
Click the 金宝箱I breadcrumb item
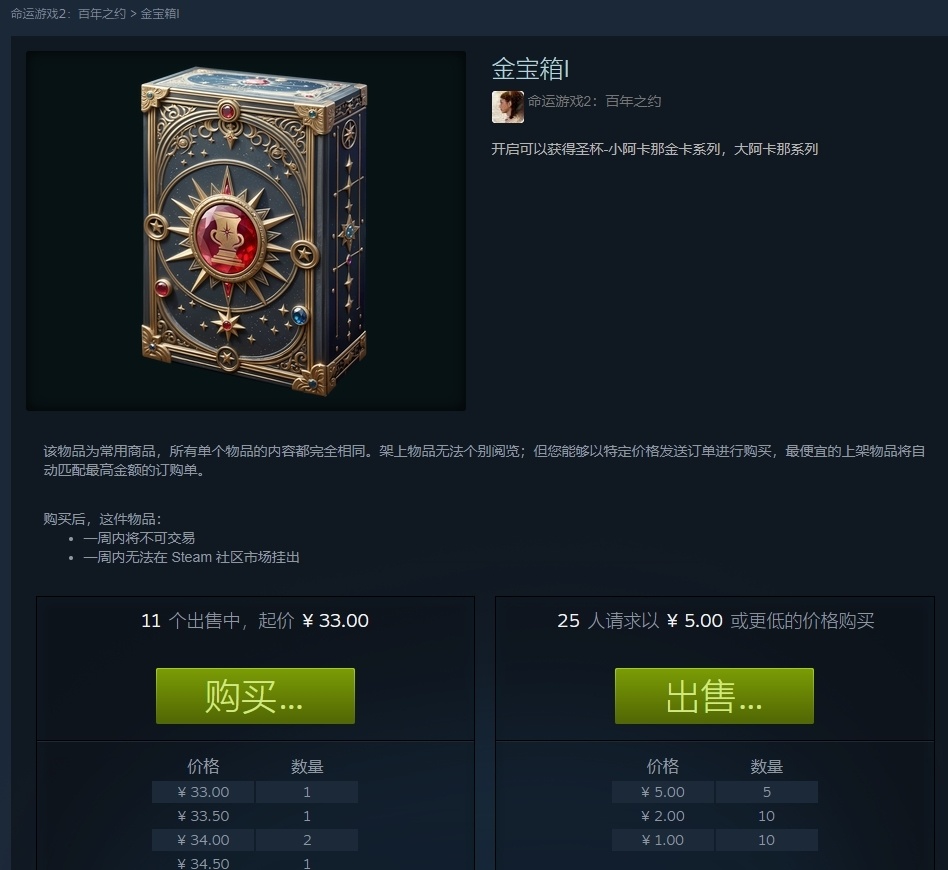[160, 13]
